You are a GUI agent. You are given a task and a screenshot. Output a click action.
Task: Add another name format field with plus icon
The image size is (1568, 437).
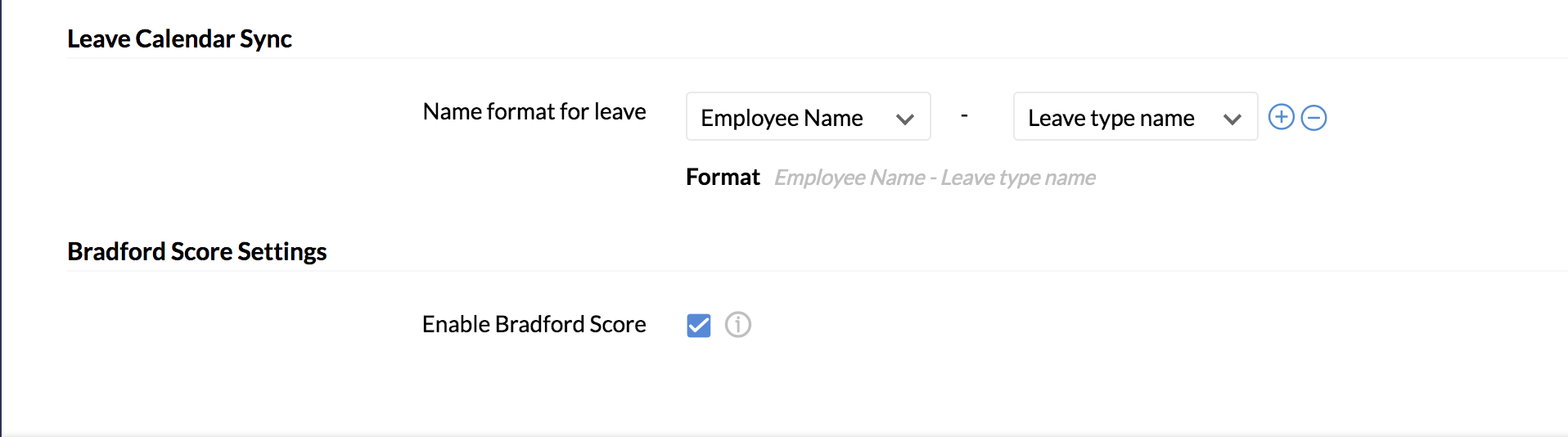coord(1281,117)
